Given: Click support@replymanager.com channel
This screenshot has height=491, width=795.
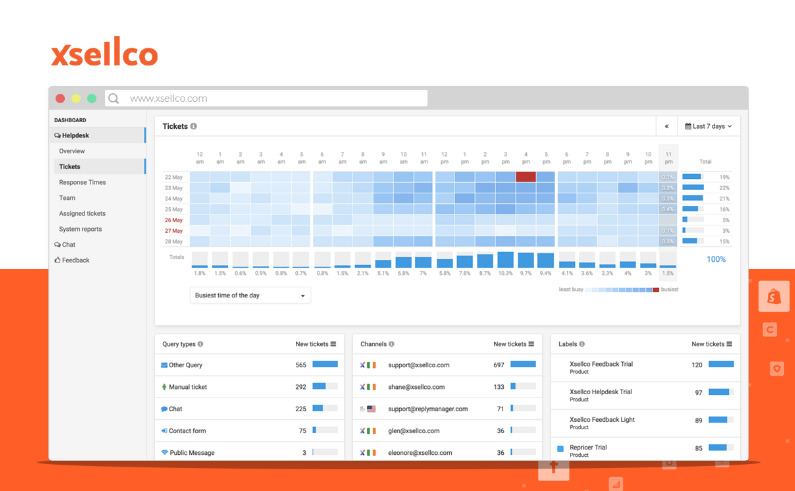Looking at the screenshot, I should tap(428, 409).
